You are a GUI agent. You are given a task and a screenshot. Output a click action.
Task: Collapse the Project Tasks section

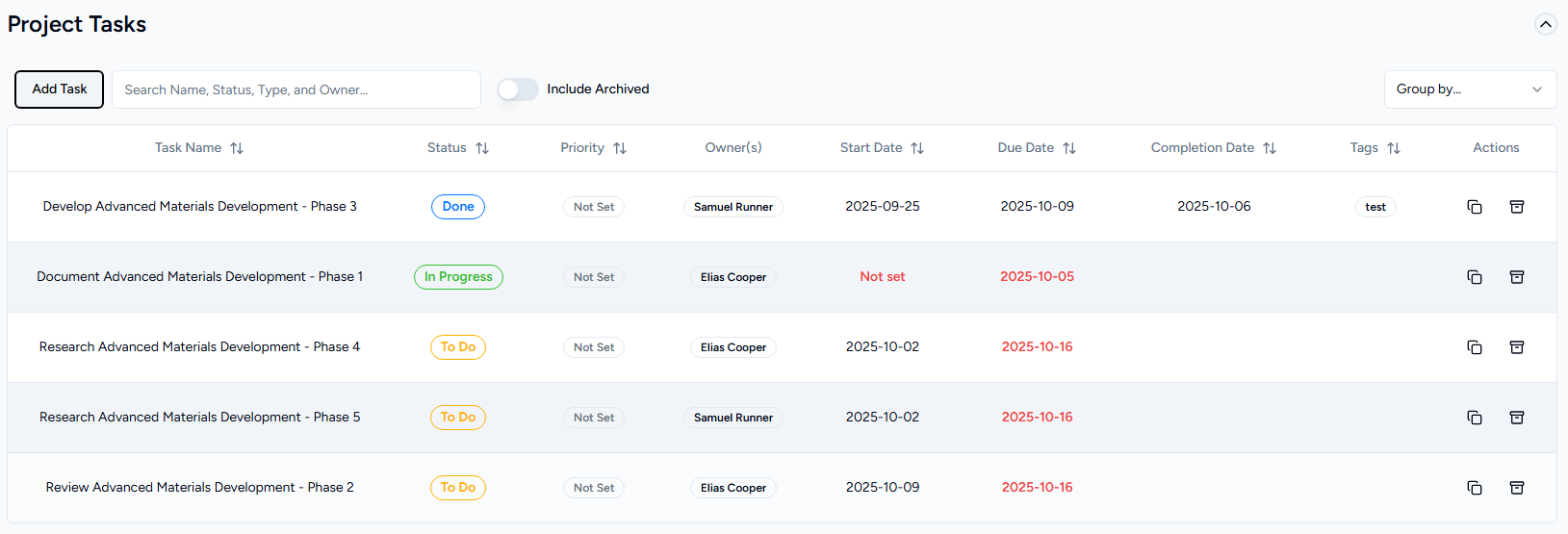1545,24
